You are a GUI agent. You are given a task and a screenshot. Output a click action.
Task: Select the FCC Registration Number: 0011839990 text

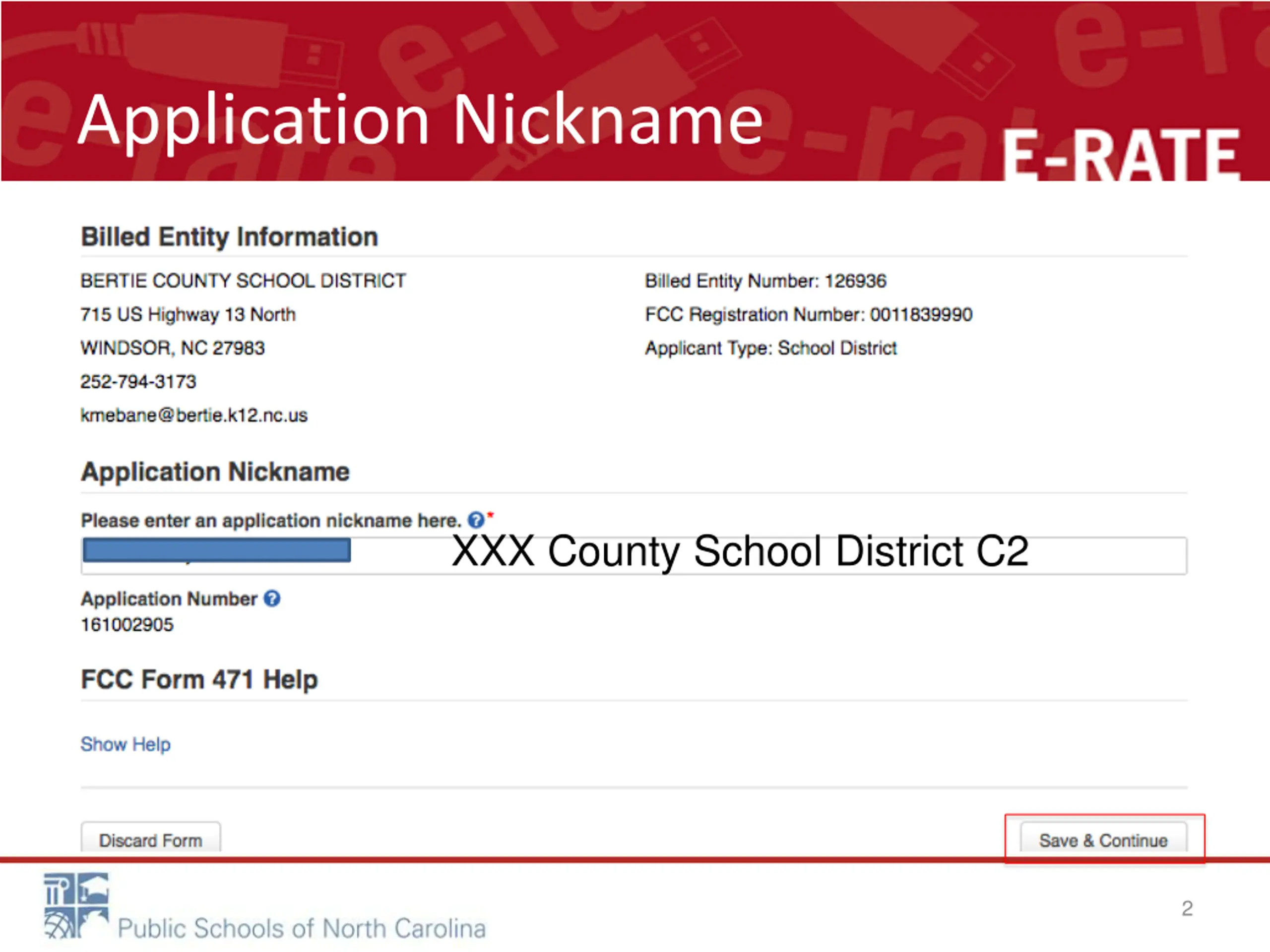point(809,314)
